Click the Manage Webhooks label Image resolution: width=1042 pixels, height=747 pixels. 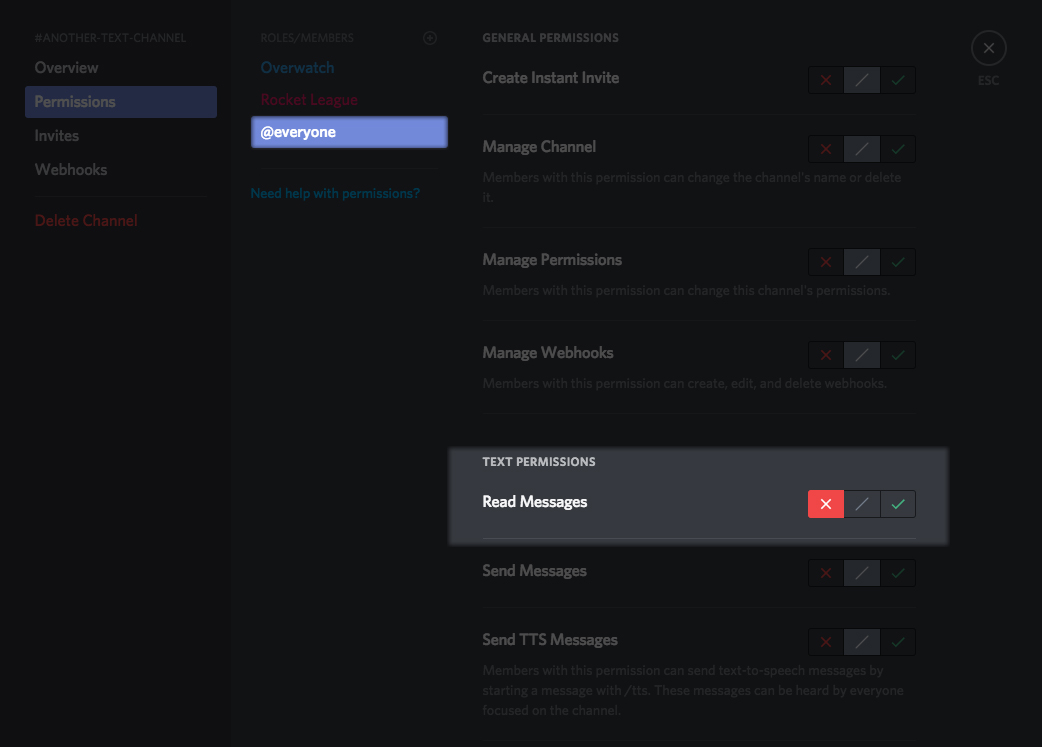tap(548, 353)
